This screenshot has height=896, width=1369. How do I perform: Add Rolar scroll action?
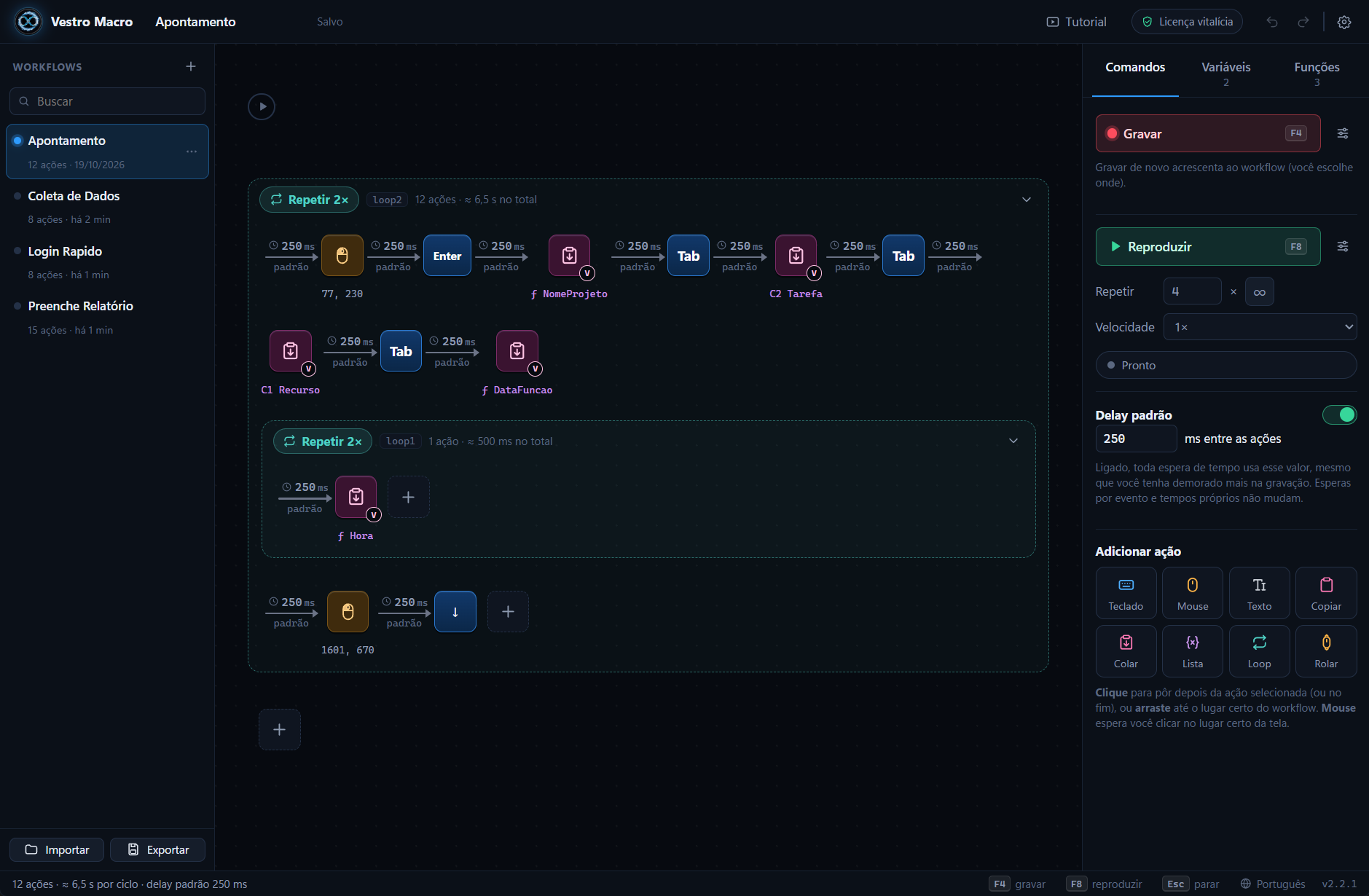pos(1326,651)
